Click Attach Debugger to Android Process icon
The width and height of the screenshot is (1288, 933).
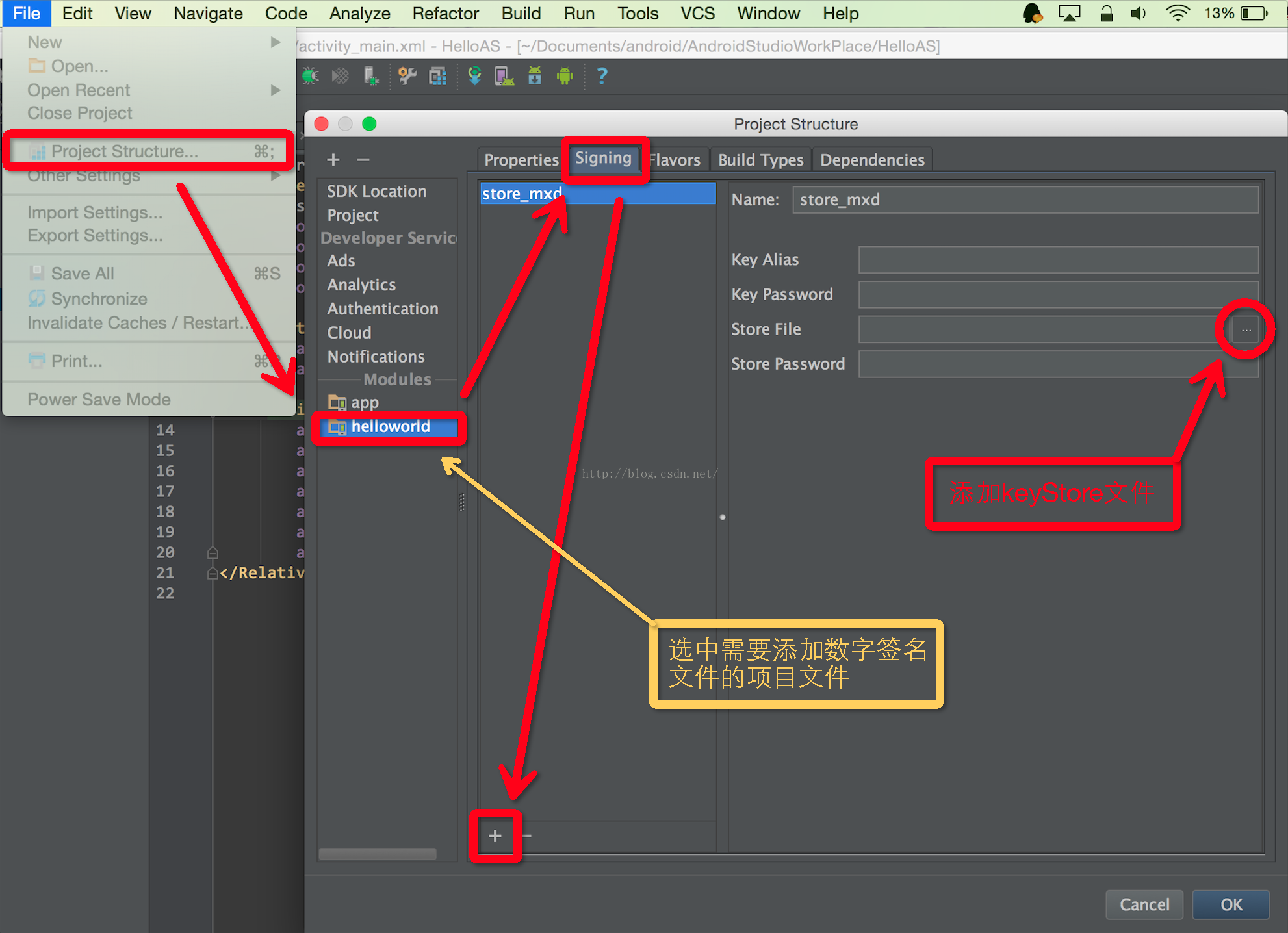[x=371, y=76]
